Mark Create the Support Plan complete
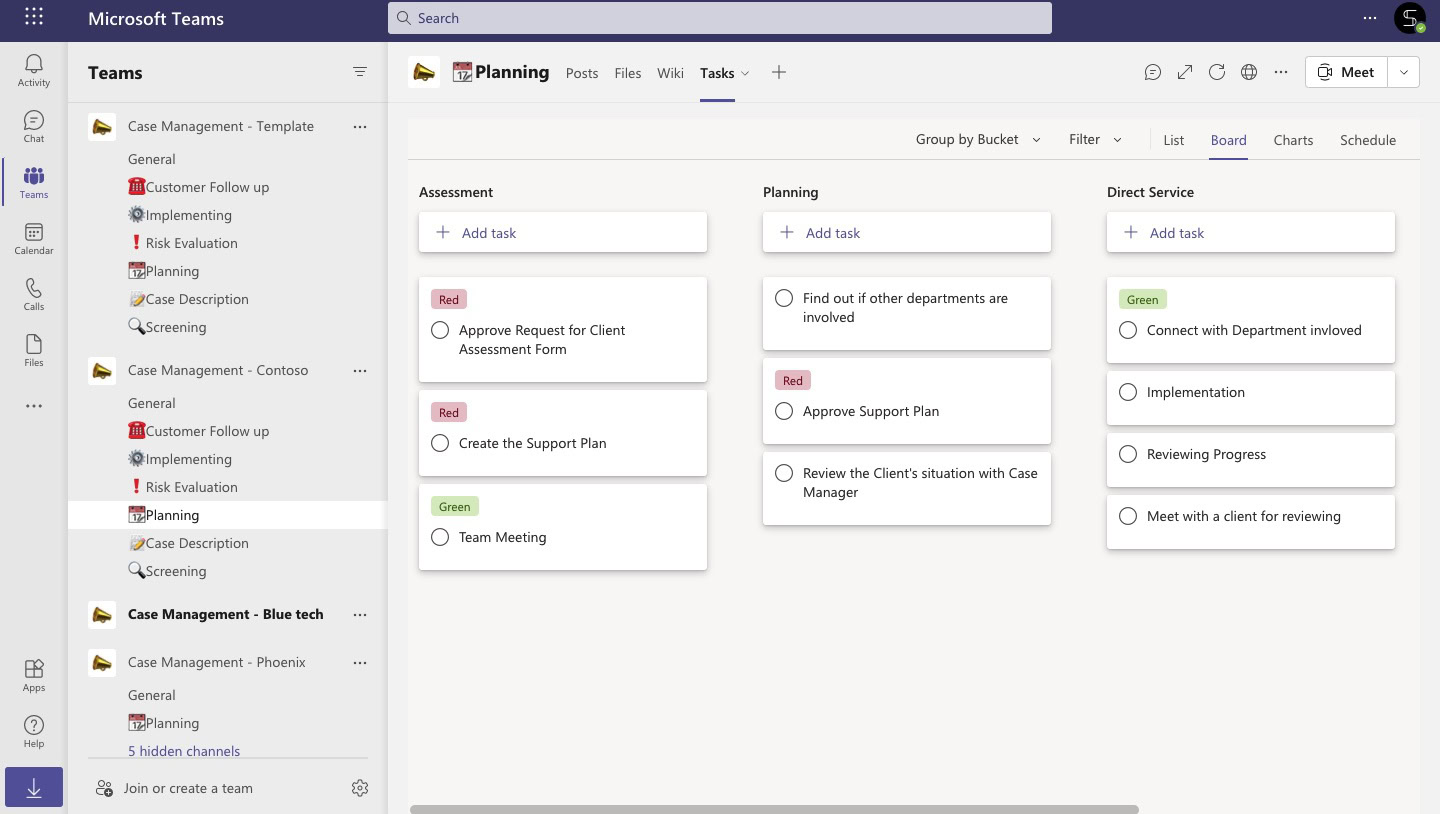1440x814 pixels. click(440, 443)
